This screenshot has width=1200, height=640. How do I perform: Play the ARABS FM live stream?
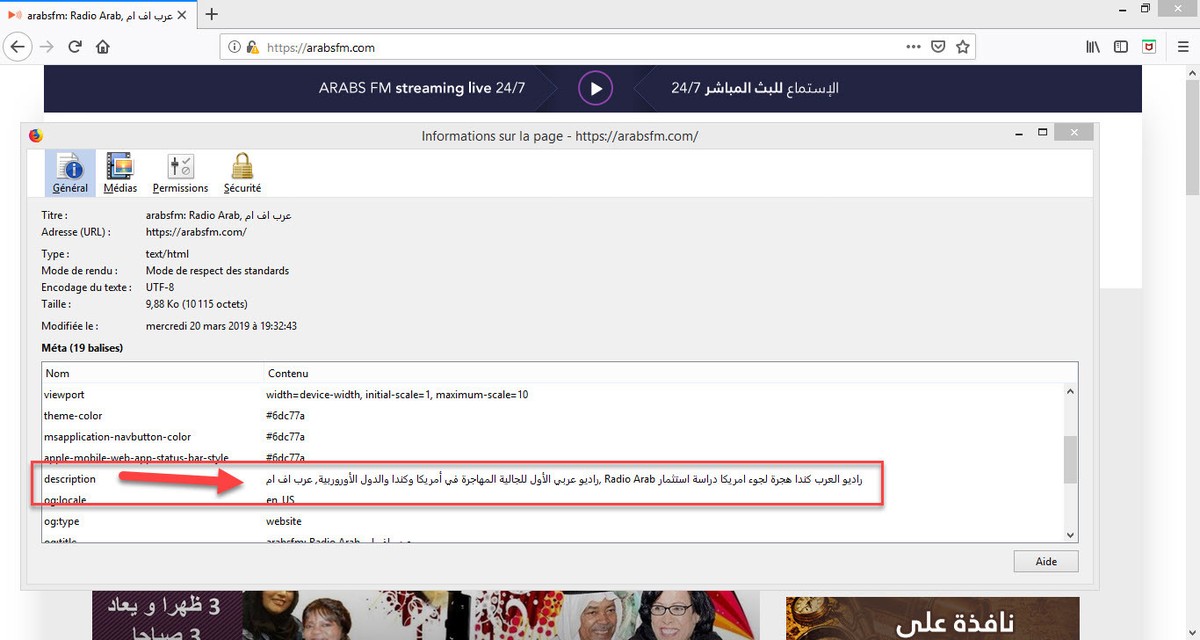(595, 88)
